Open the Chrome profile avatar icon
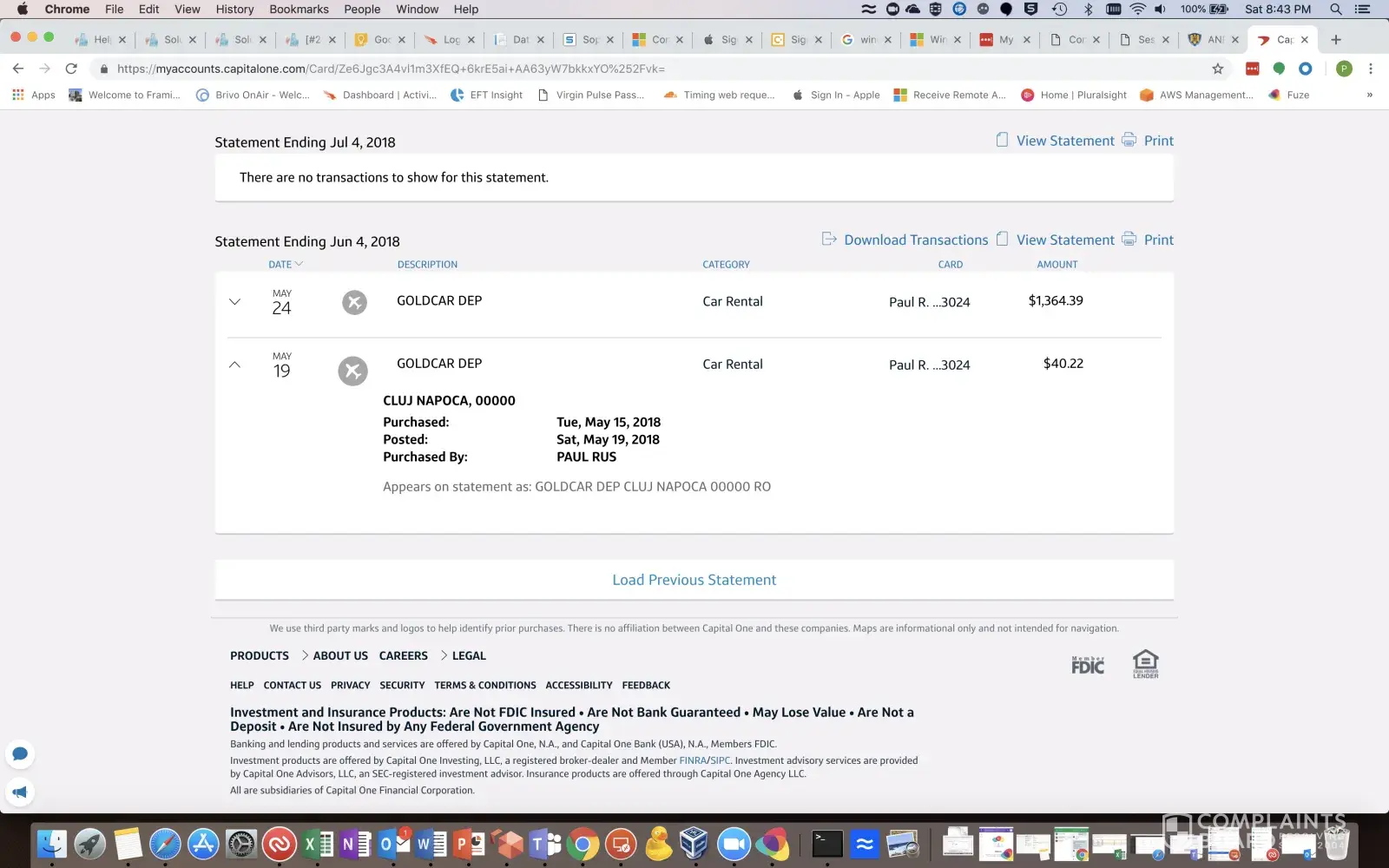Viewport: 1389px width, 868px height. pos(1344,69)
